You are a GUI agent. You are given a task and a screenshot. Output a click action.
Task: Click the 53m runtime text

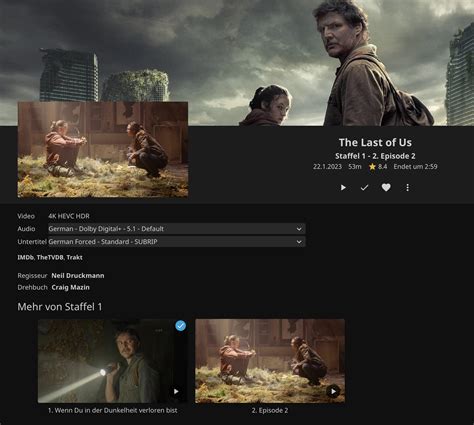[x=355, y=166]
